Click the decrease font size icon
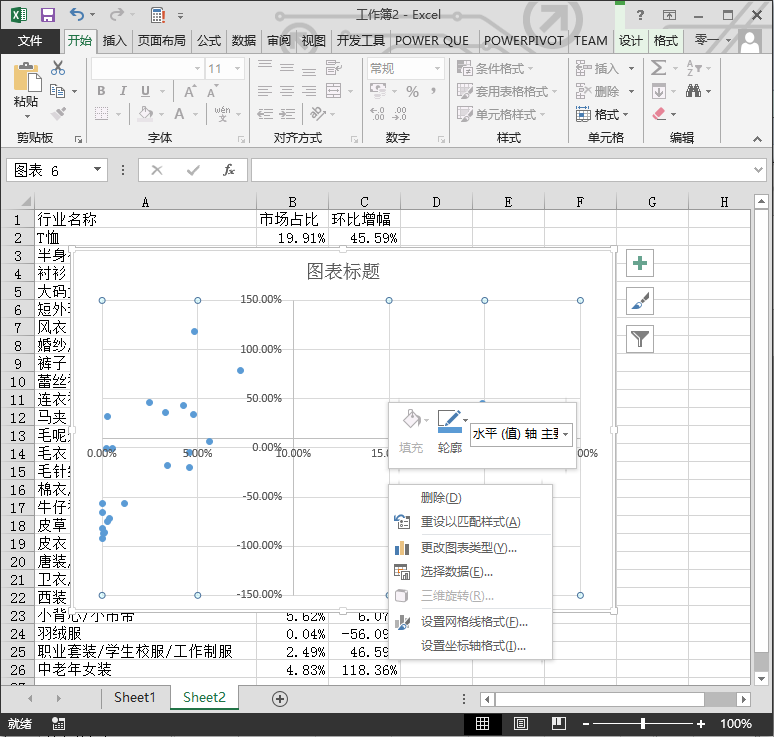Viewport: 774px width, 737px height. (x=212, y=91)
